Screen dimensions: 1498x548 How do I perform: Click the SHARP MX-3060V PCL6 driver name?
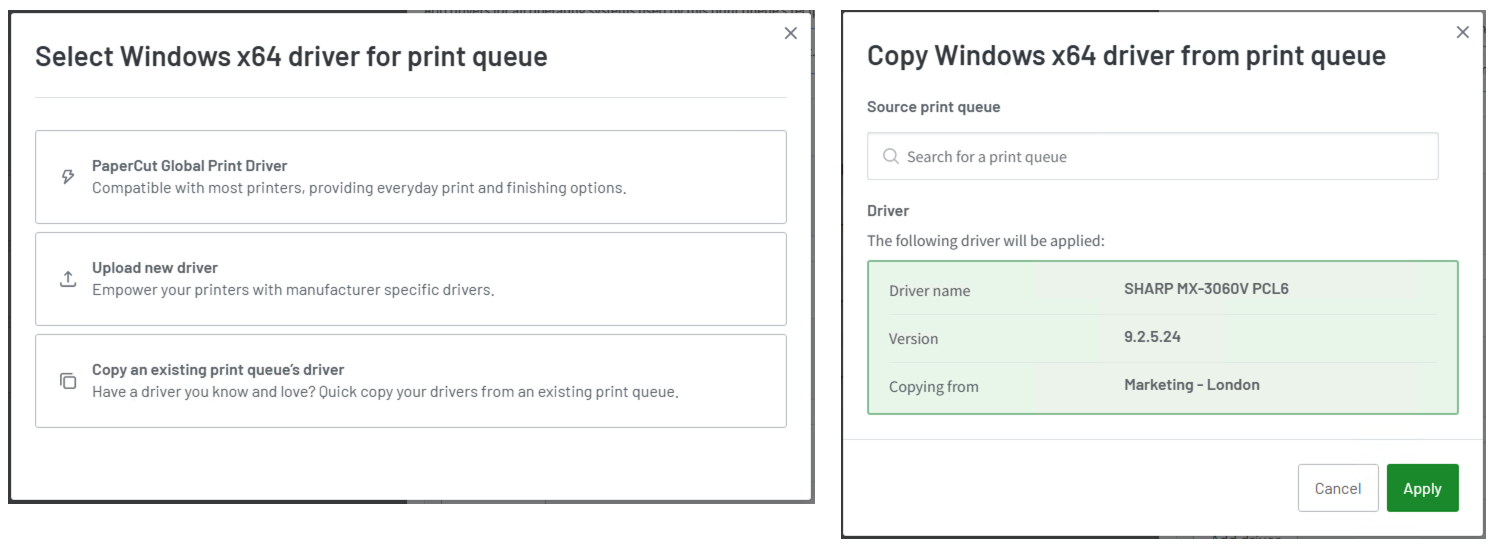click(1206, 289)
